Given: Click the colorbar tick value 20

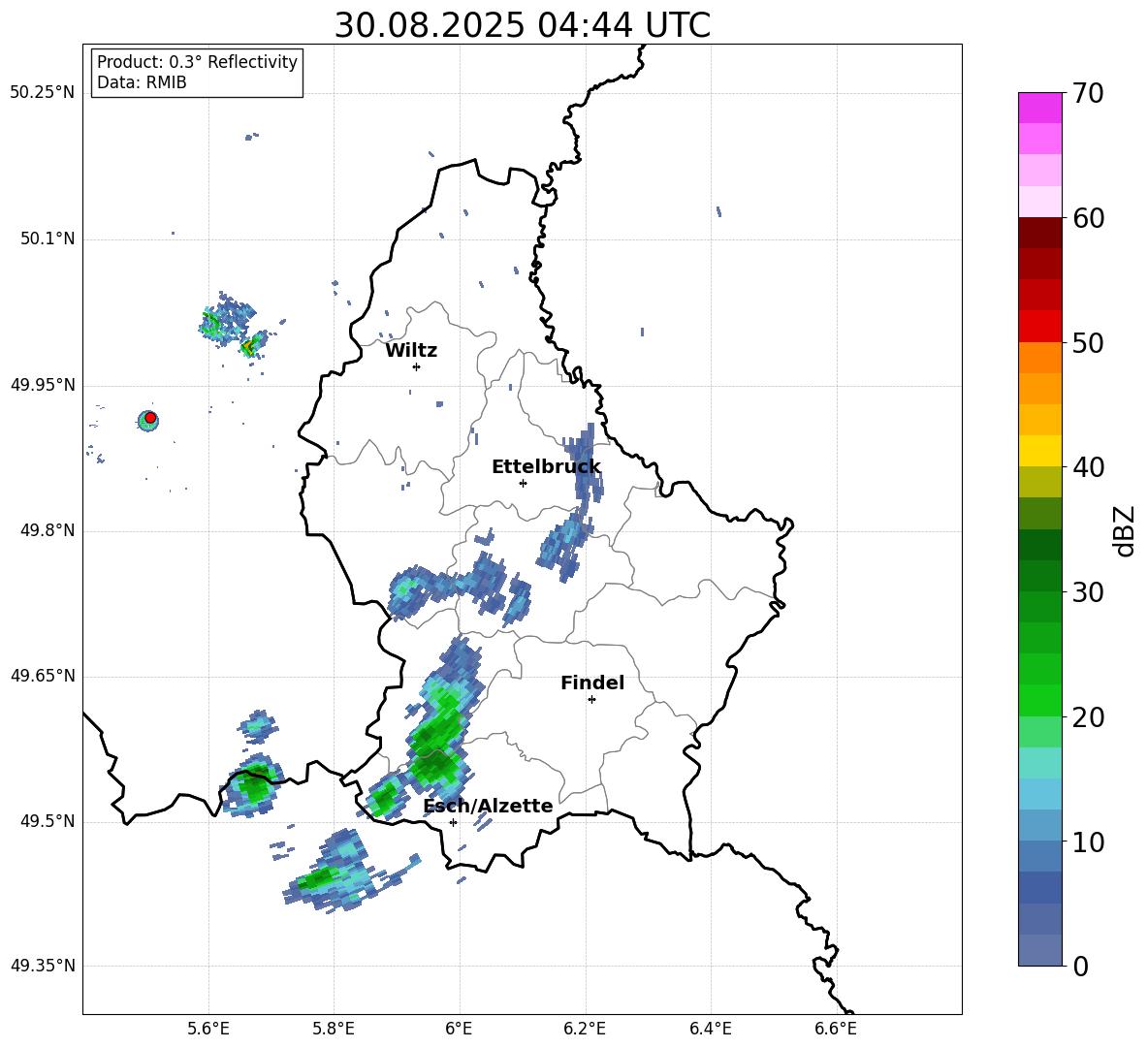Looking at the screenshot, I should coord(1088,717).
